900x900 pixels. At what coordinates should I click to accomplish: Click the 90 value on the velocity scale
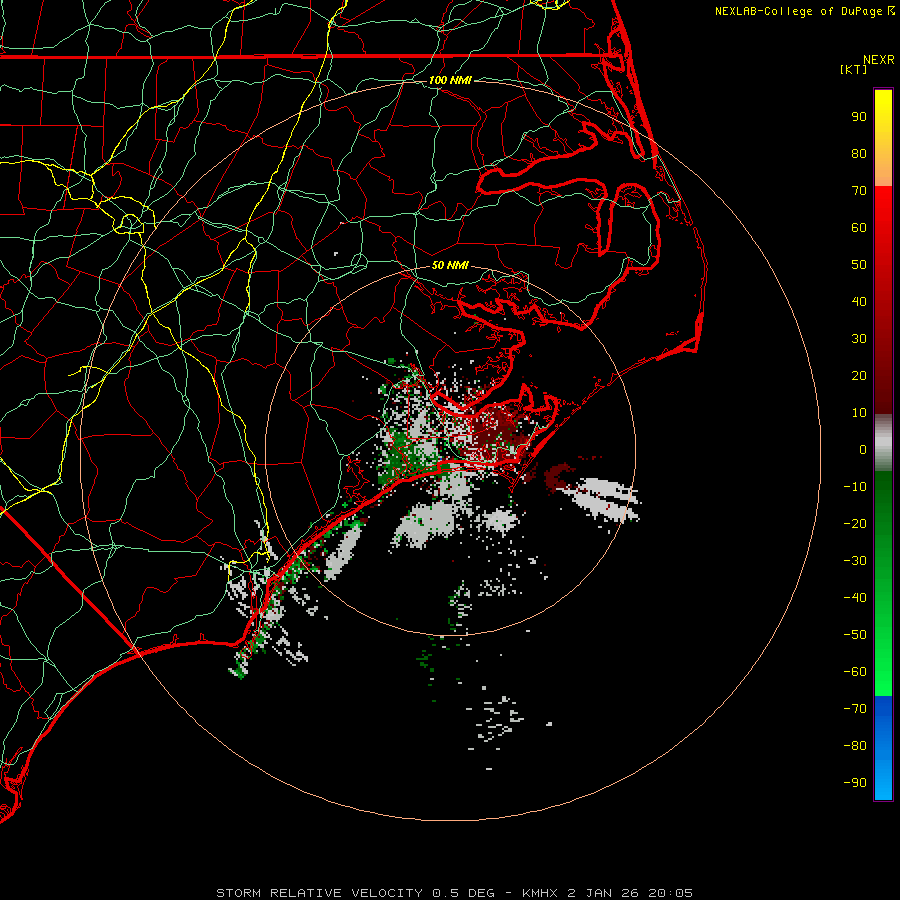pos(859,117)
